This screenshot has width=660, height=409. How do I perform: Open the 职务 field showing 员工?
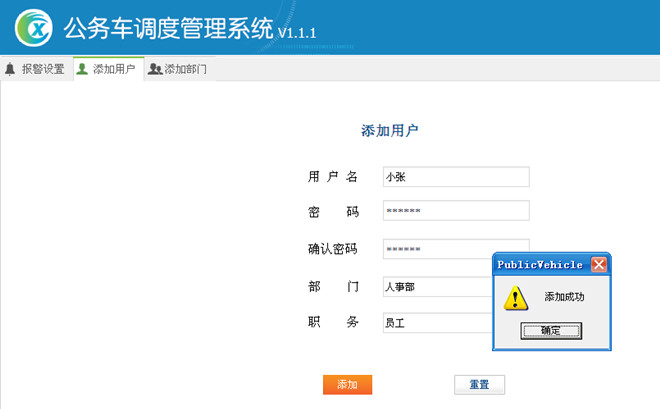(x=437, y=322)
